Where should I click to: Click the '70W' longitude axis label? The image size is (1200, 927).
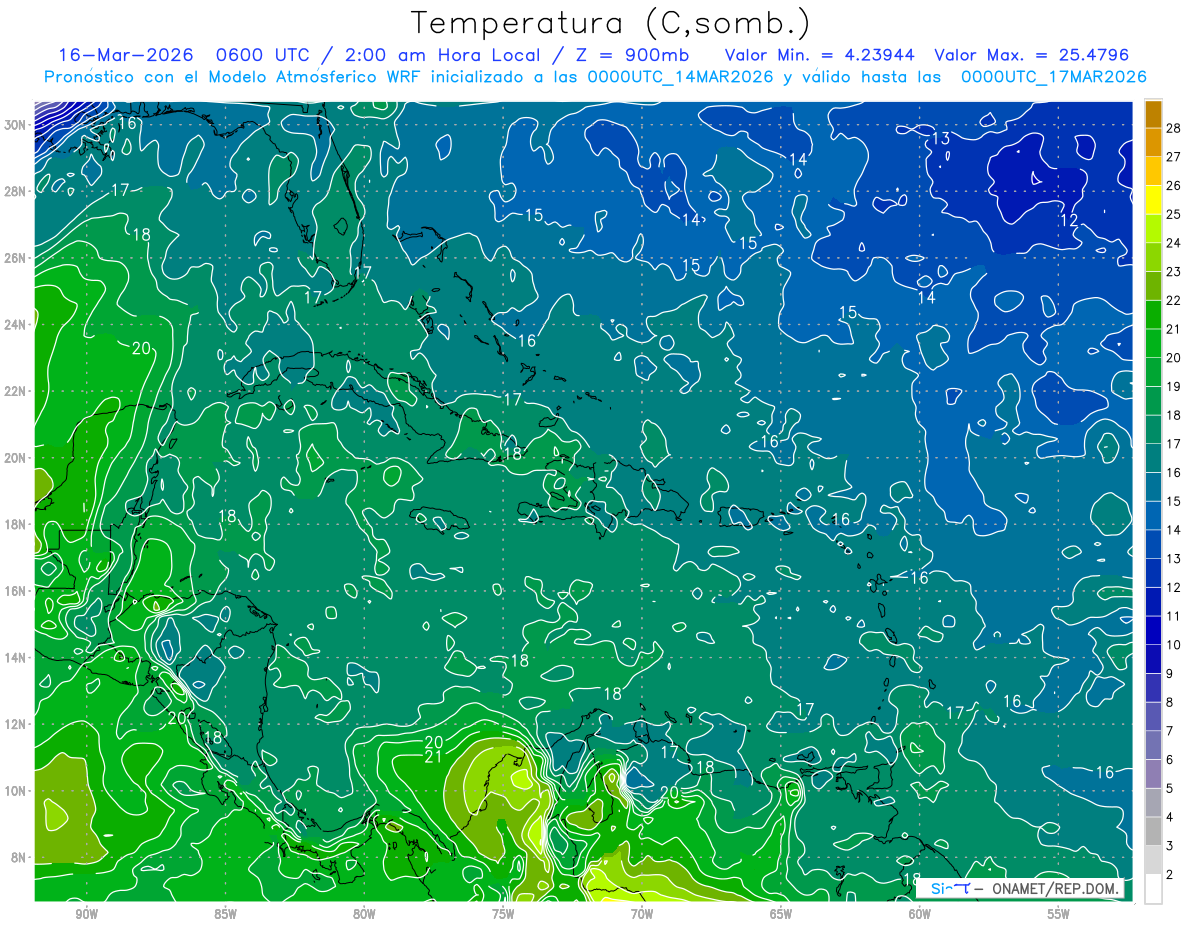[x=642, y=915]
